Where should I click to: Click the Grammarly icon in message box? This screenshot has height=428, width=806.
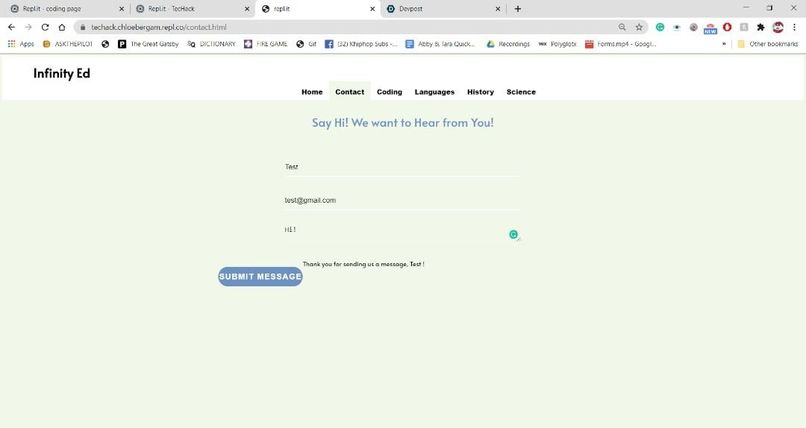point(513,234)
